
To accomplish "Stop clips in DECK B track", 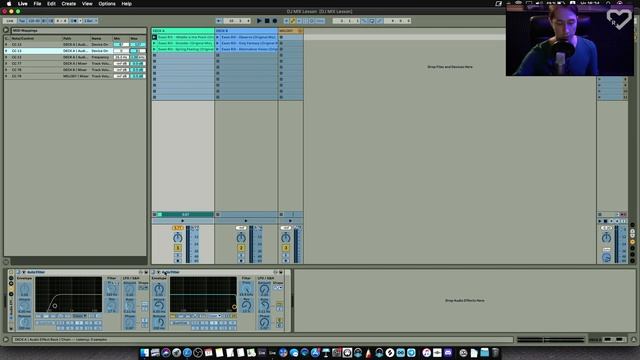I will click(x=218, y=214).
